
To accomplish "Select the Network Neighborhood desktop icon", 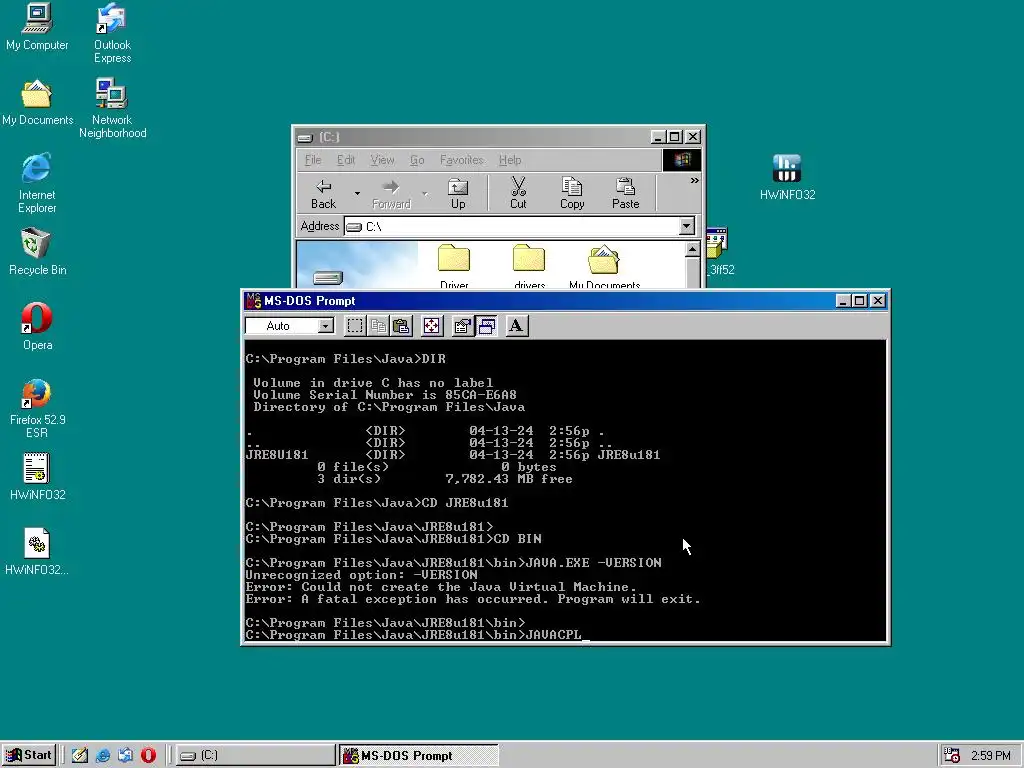I will click(112, 108).
